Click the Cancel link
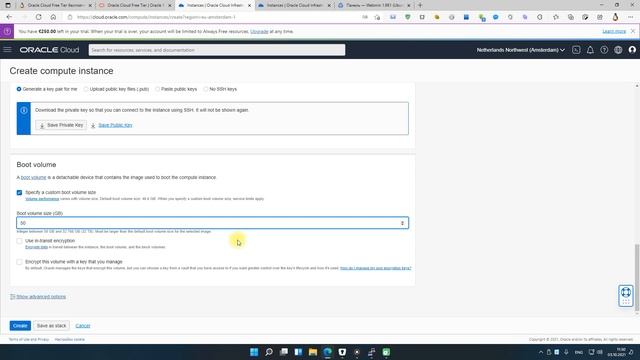Image resolution: width=640 pixels, height=360 pixels. coord(83,326)
